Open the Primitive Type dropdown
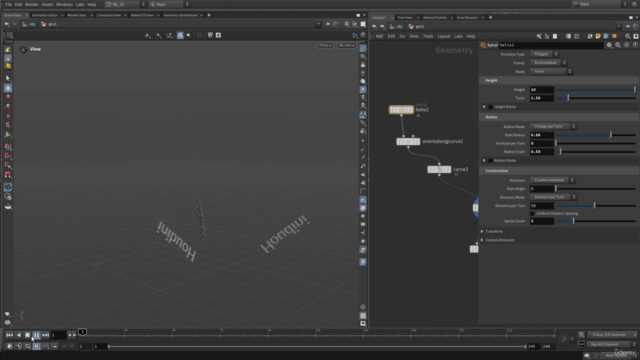The image size is (640, 360). (x=544, y=54)
